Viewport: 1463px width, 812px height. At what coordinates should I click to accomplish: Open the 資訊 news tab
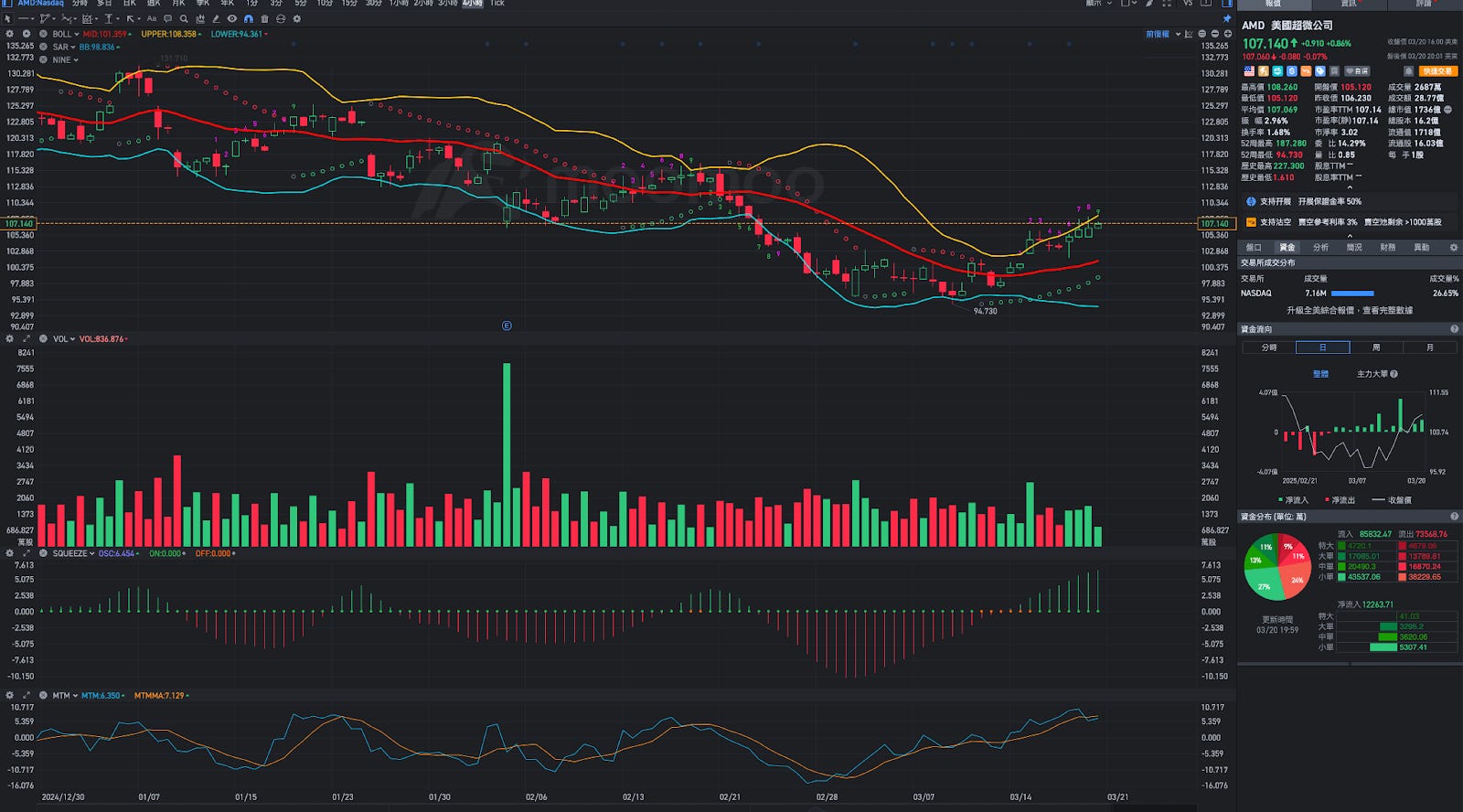click(x=1349, y=5)
